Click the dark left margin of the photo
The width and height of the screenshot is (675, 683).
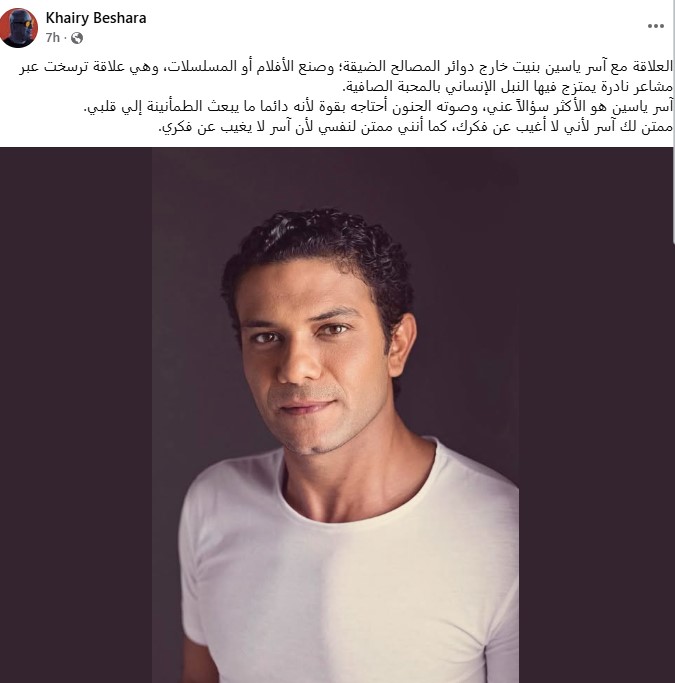(76, 415)
